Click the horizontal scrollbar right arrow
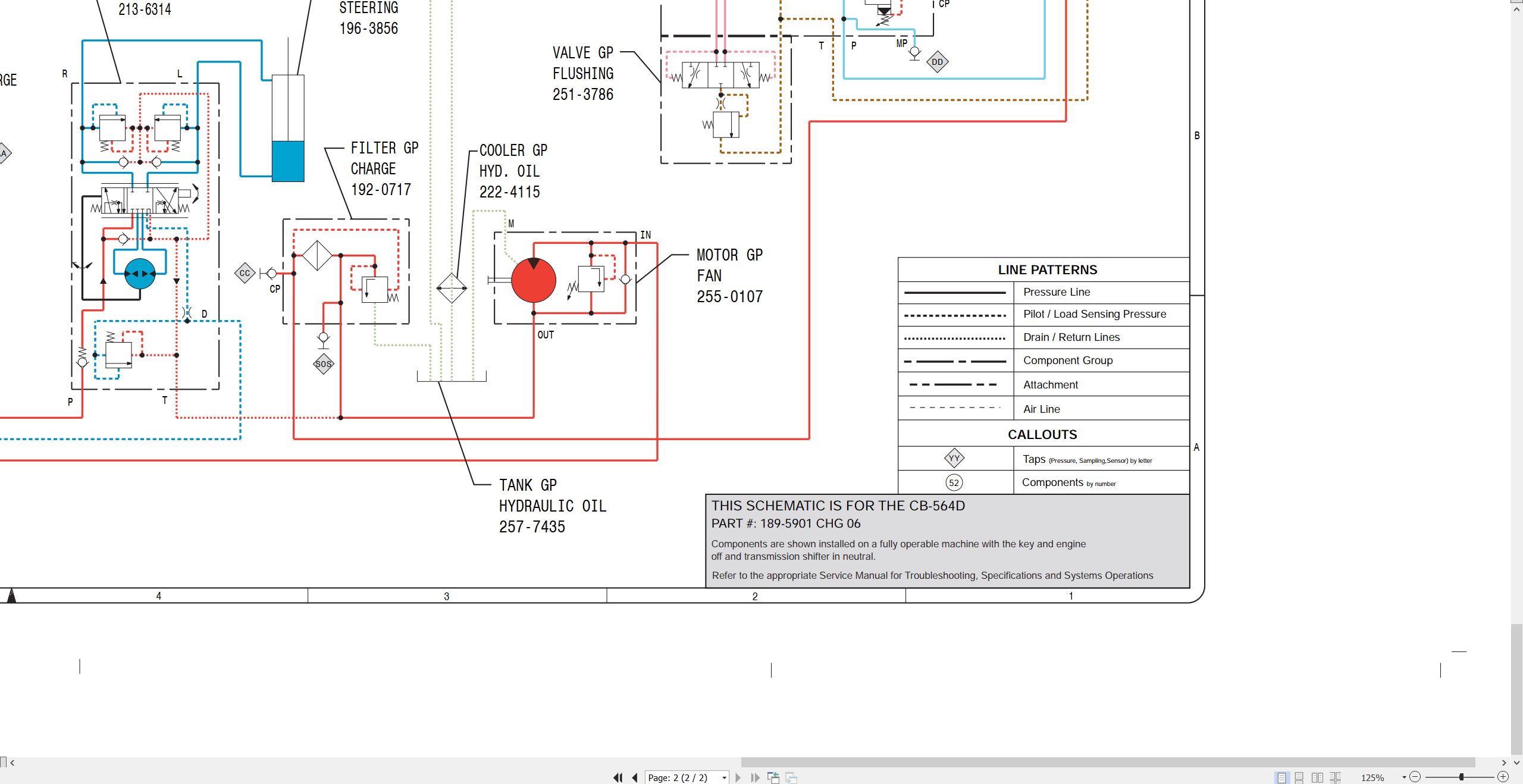1523x784 pixels. [1504, 763]
